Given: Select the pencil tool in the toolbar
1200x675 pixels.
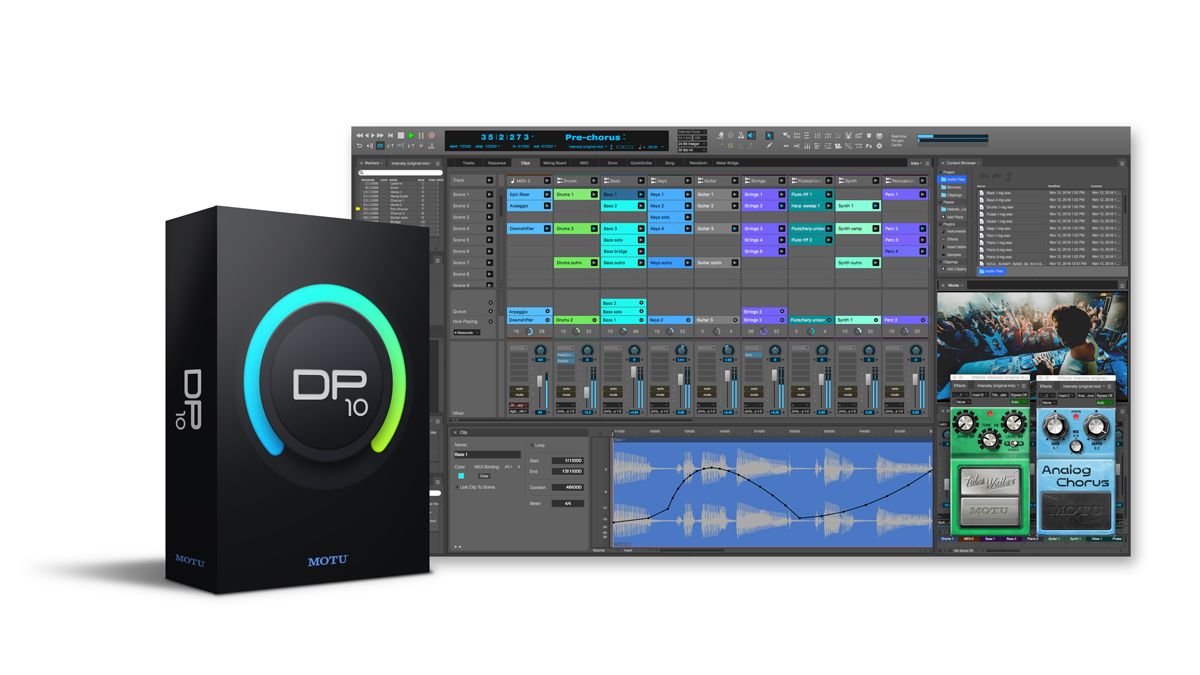Looking at the screenshot, I should pyautogui.click(x=769, y=146).
